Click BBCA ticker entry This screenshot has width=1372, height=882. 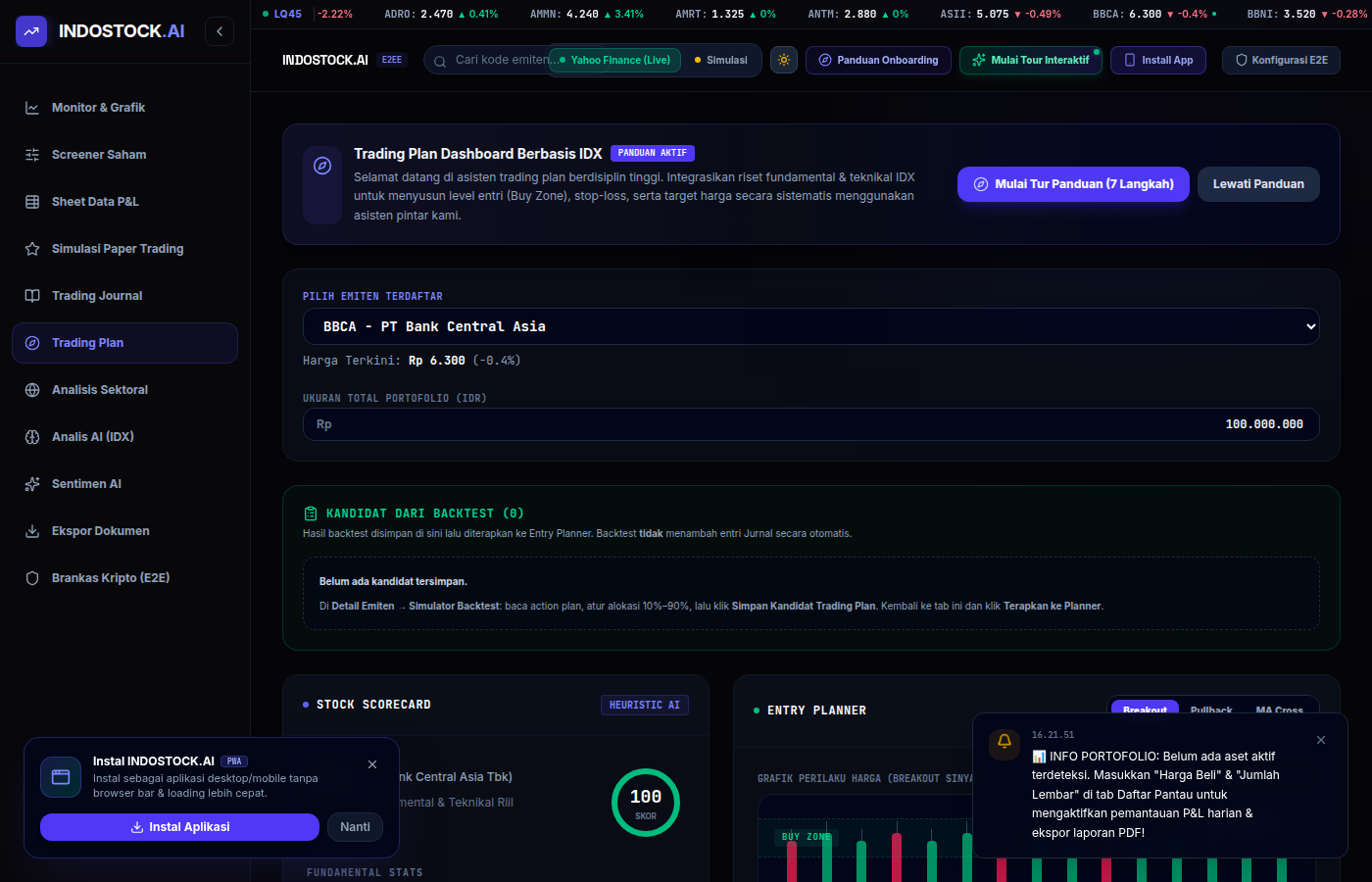[x=1154, y=14]
